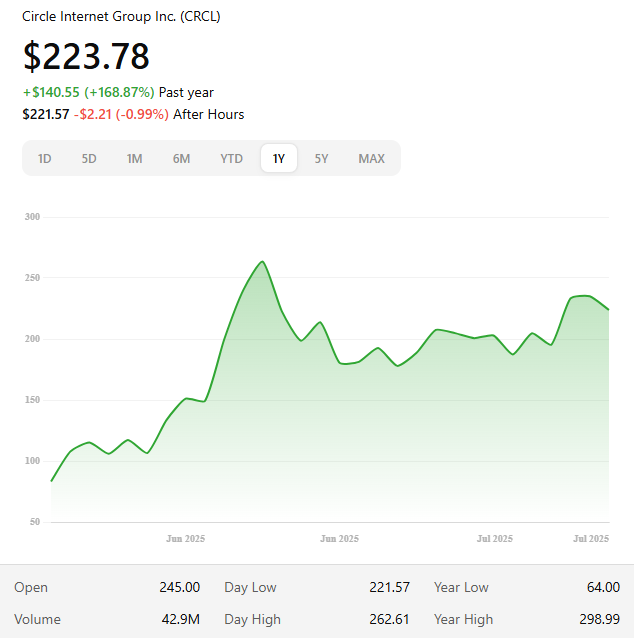634x638 pixels.
Task: Click the 250 y-axis label
Action: pos(32,278)
